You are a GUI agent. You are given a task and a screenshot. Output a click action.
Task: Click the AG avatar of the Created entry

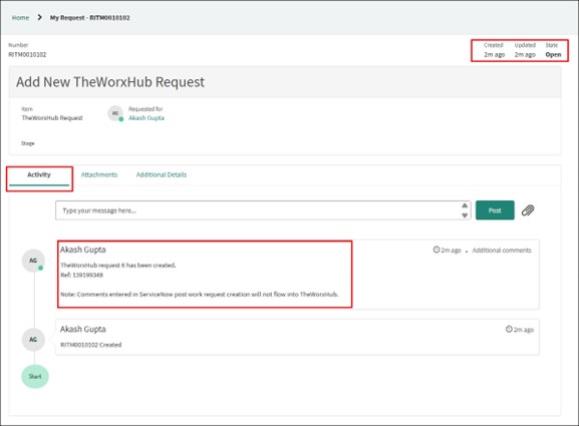click(33, 340)
